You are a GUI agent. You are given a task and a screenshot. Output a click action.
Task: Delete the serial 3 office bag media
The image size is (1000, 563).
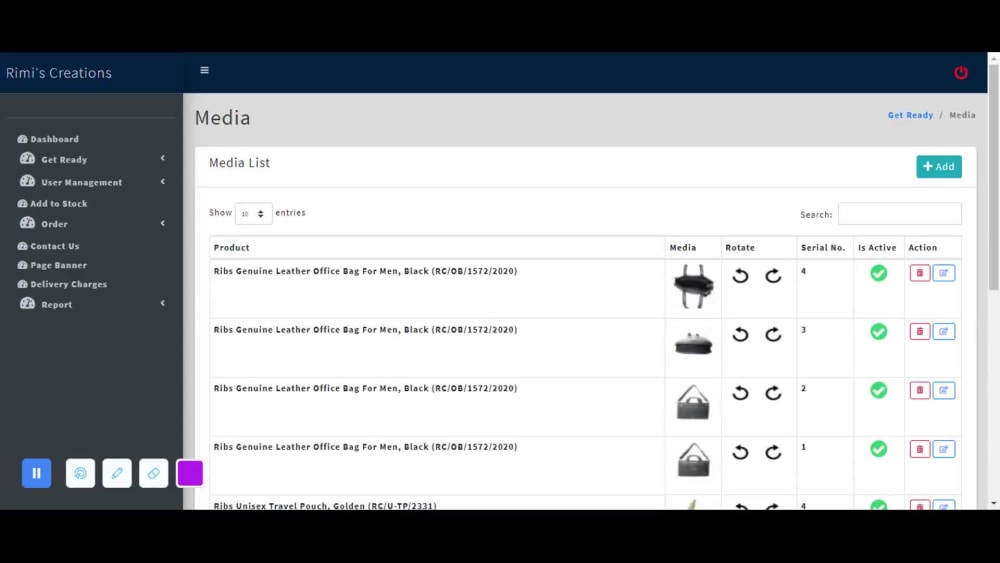click(x=920, y=332)
